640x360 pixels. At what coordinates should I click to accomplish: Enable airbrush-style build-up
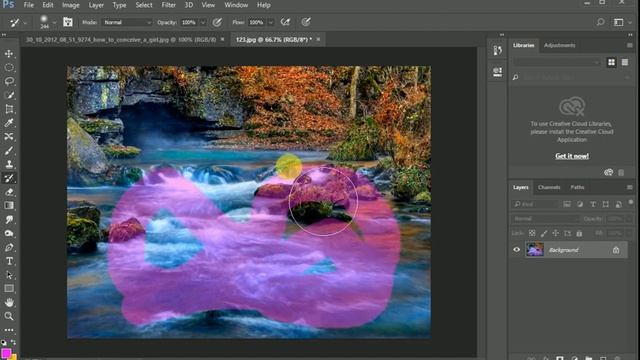[x=285, y=22]
